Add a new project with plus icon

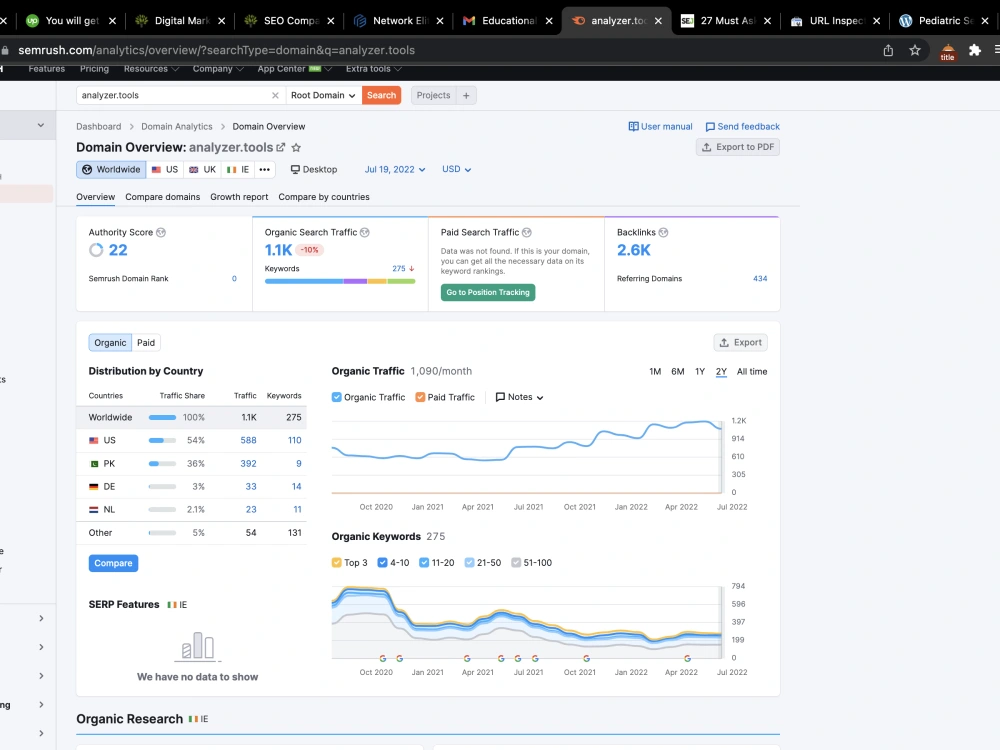(x=466, y=95)
